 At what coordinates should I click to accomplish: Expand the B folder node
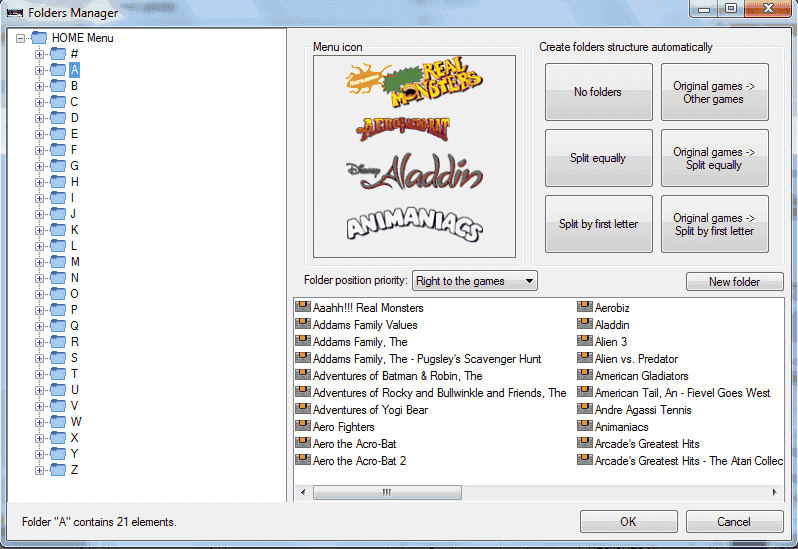click(39, 86)
